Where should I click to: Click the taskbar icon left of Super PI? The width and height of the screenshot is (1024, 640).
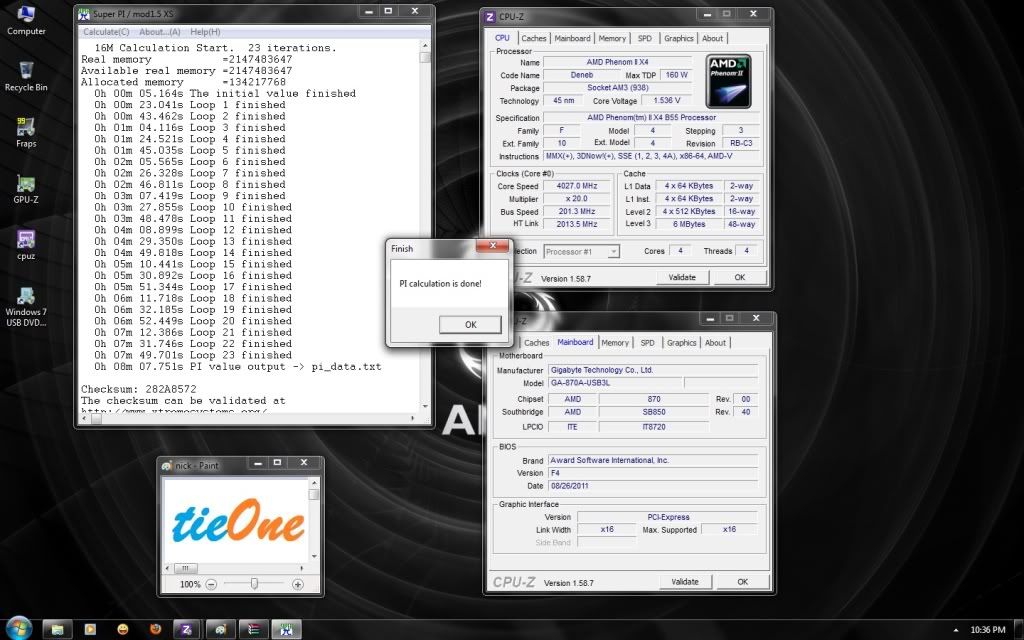[x=253, y=629]
